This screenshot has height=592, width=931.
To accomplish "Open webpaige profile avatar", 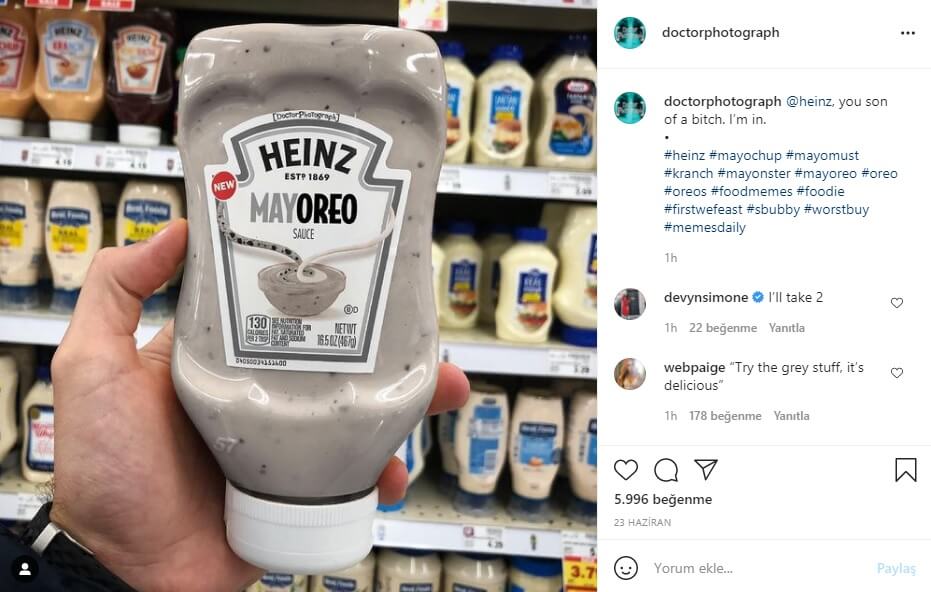I will coord(629,374).
